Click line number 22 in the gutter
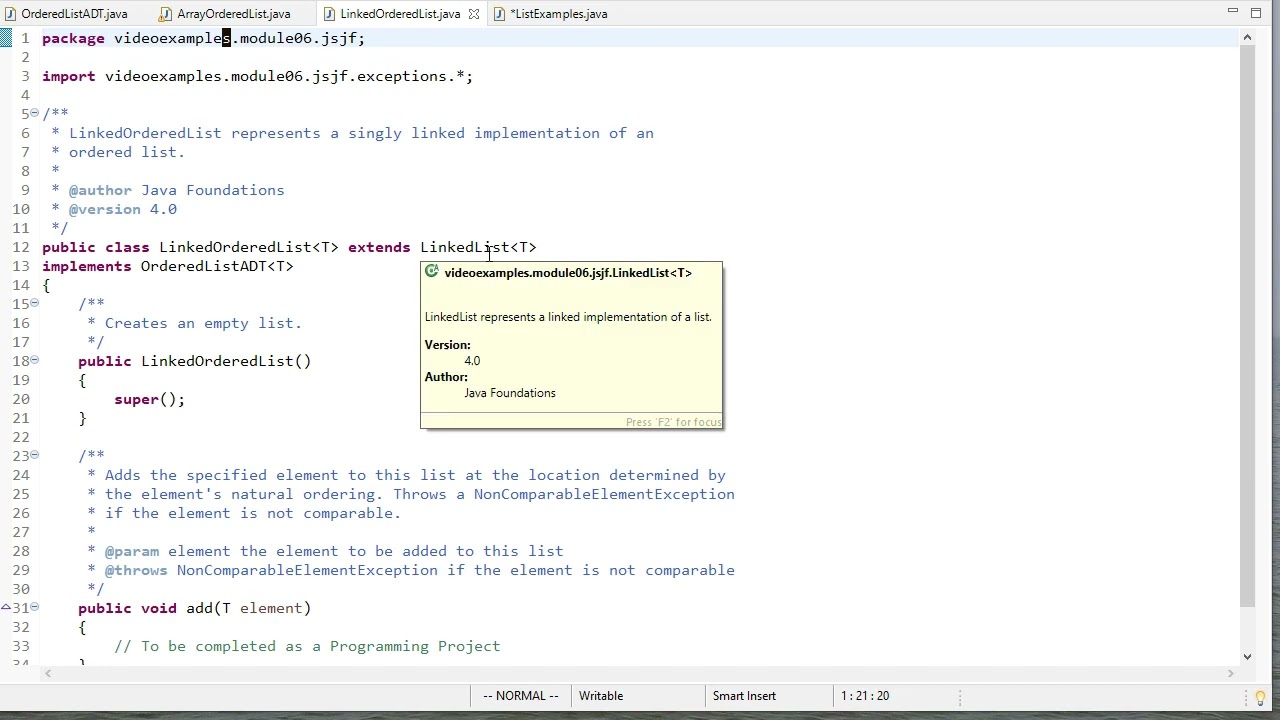Screen dimensions: 1280x720 pos(21,437)
